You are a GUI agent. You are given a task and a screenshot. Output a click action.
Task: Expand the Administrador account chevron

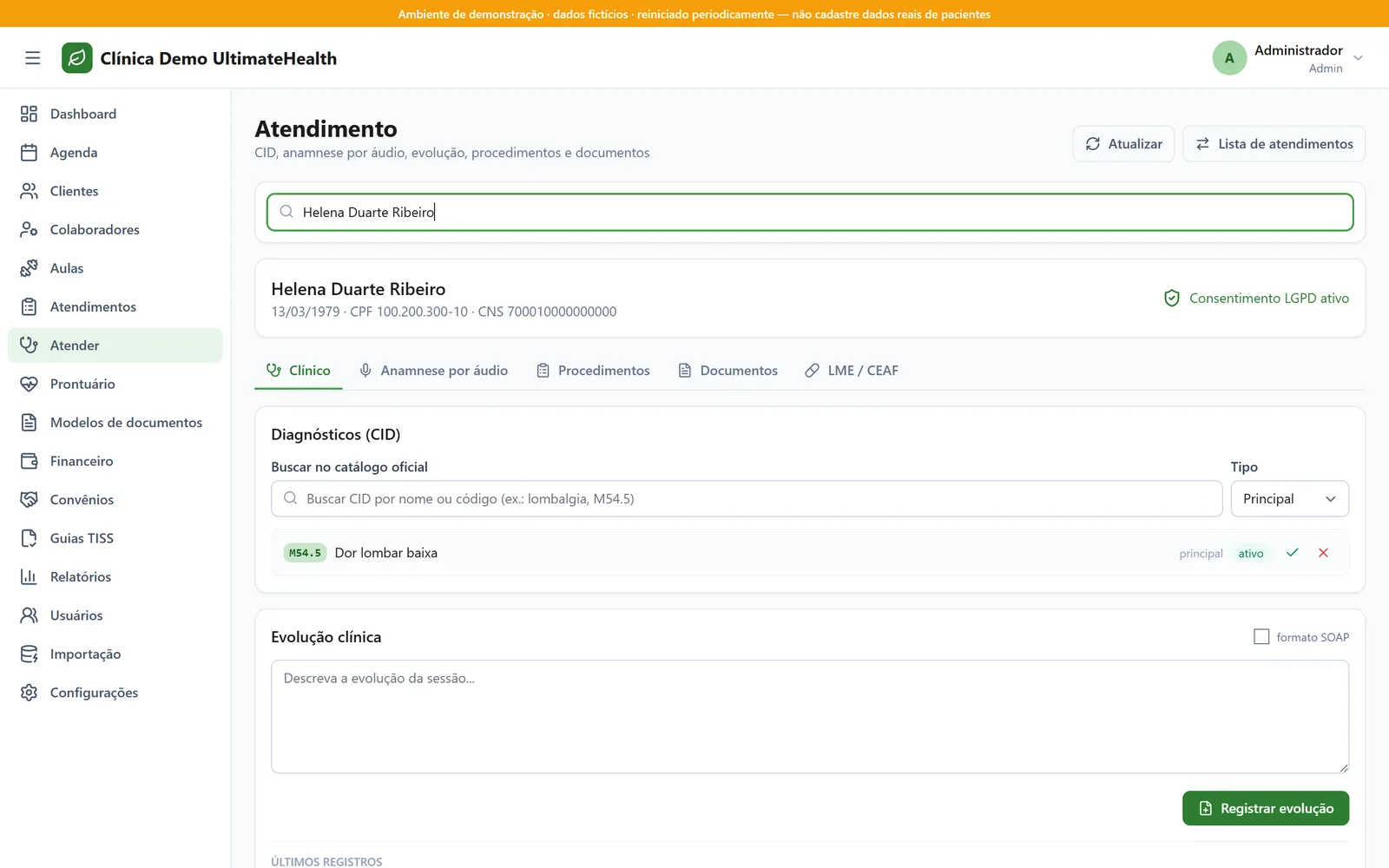(1359, 58)
